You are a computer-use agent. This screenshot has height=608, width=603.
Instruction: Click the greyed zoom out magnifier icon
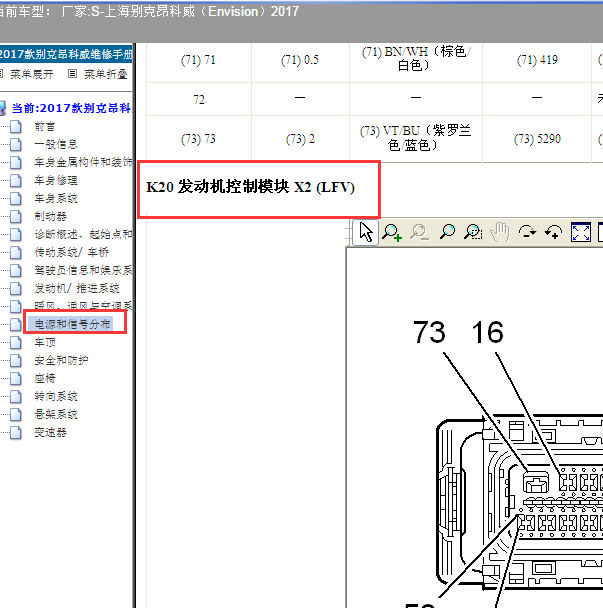[419, 233]
